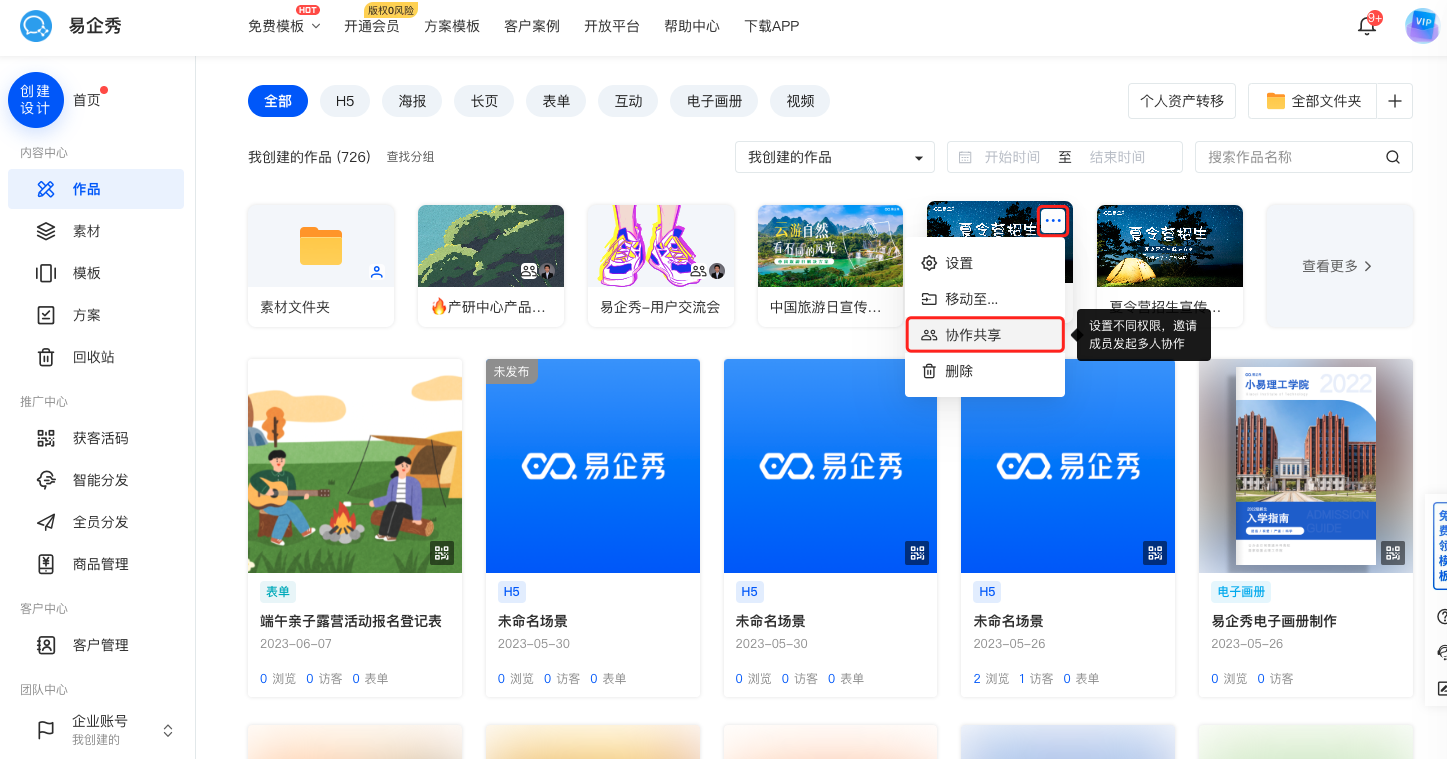Select the H5 filter tab

345,101
